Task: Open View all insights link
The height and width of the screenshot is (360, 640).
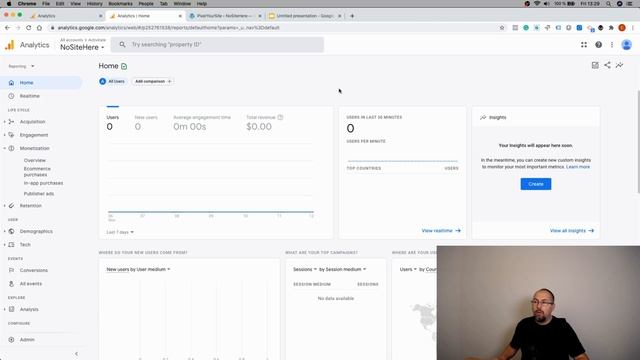Action: [571, 231]
